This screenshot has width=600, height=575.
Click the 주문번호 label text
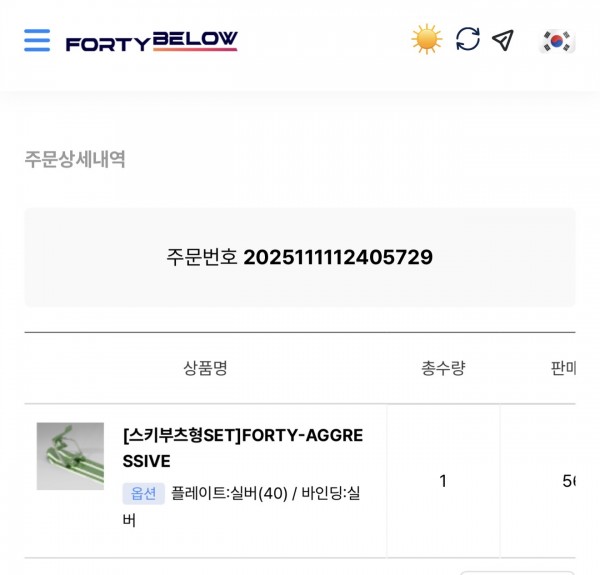202,257
